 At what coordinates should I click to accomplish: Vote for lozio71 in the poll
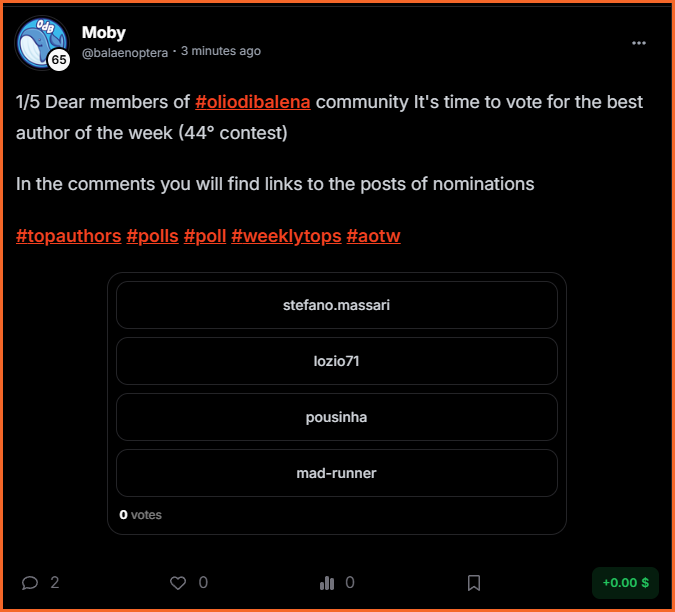click(337, 361)
